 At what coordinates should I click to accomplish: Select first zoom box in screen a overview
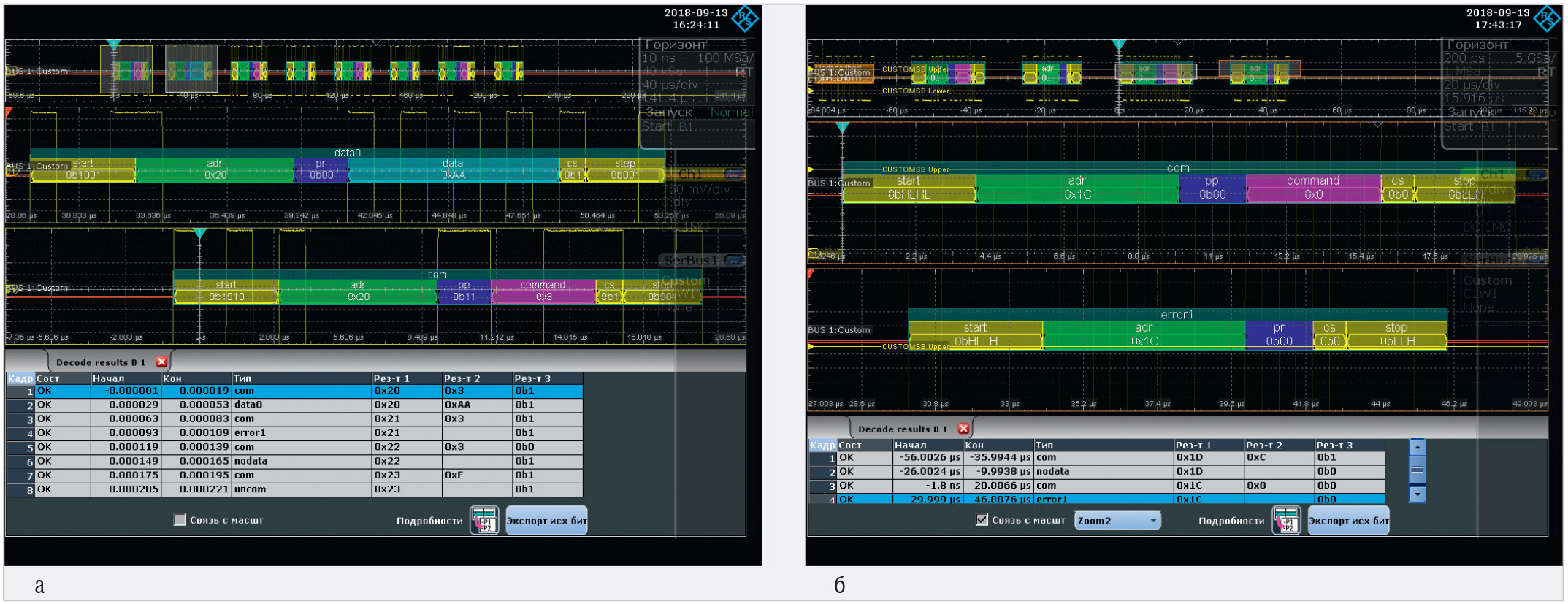[x=126, y=69]
